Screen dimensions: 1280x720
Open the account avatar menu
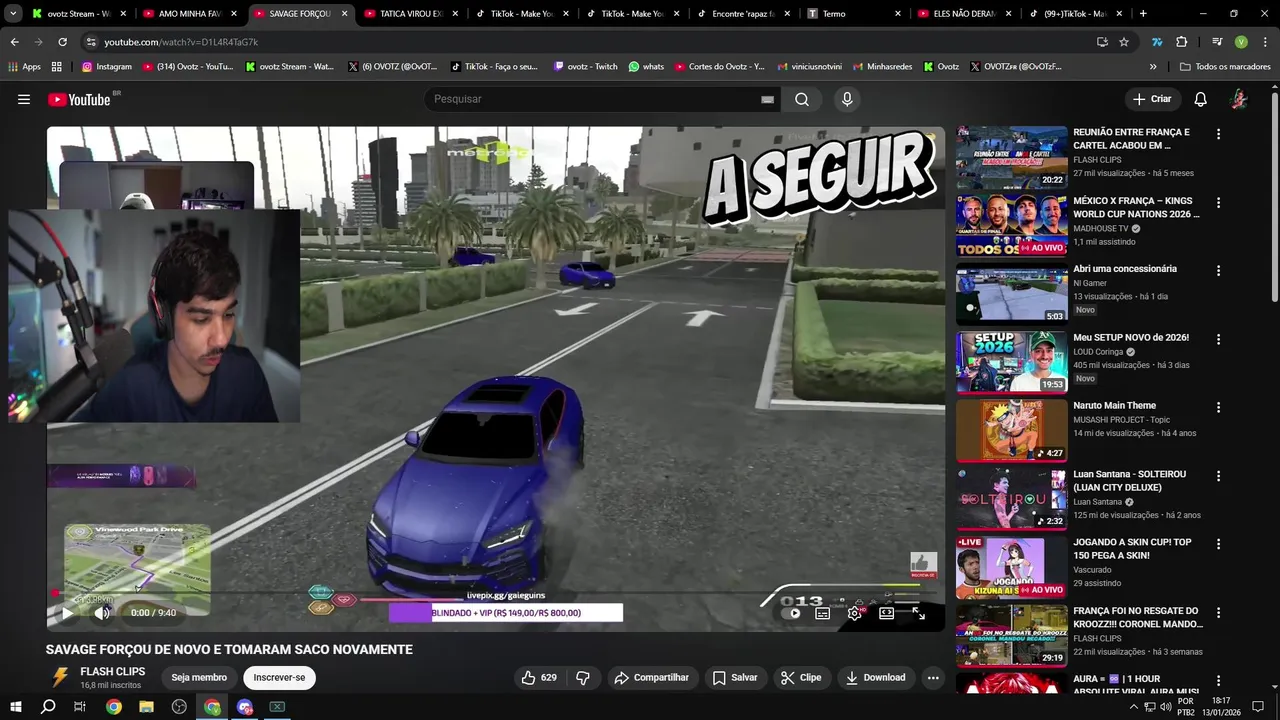(1239, 99)
